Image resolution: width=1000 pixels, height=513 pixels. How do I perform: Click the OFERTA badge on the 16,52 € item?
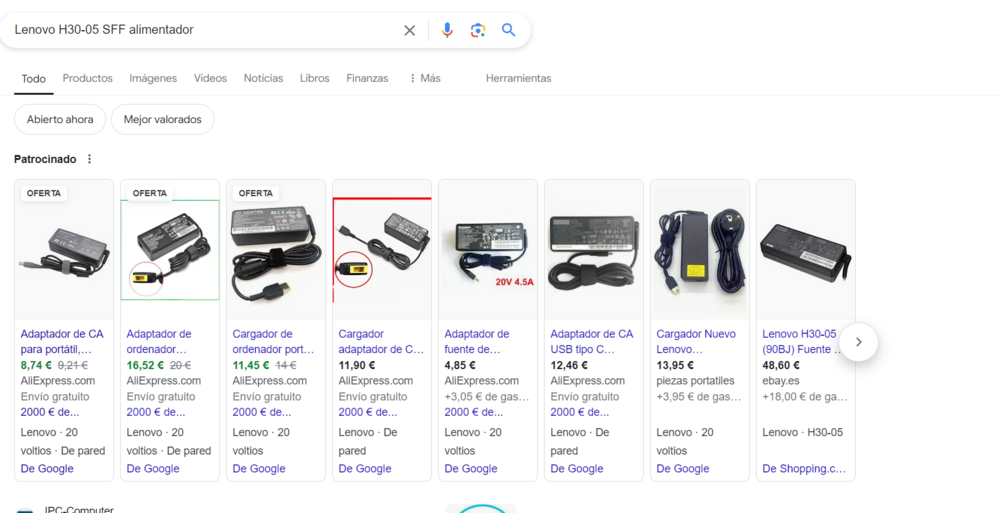coord(150,193)
